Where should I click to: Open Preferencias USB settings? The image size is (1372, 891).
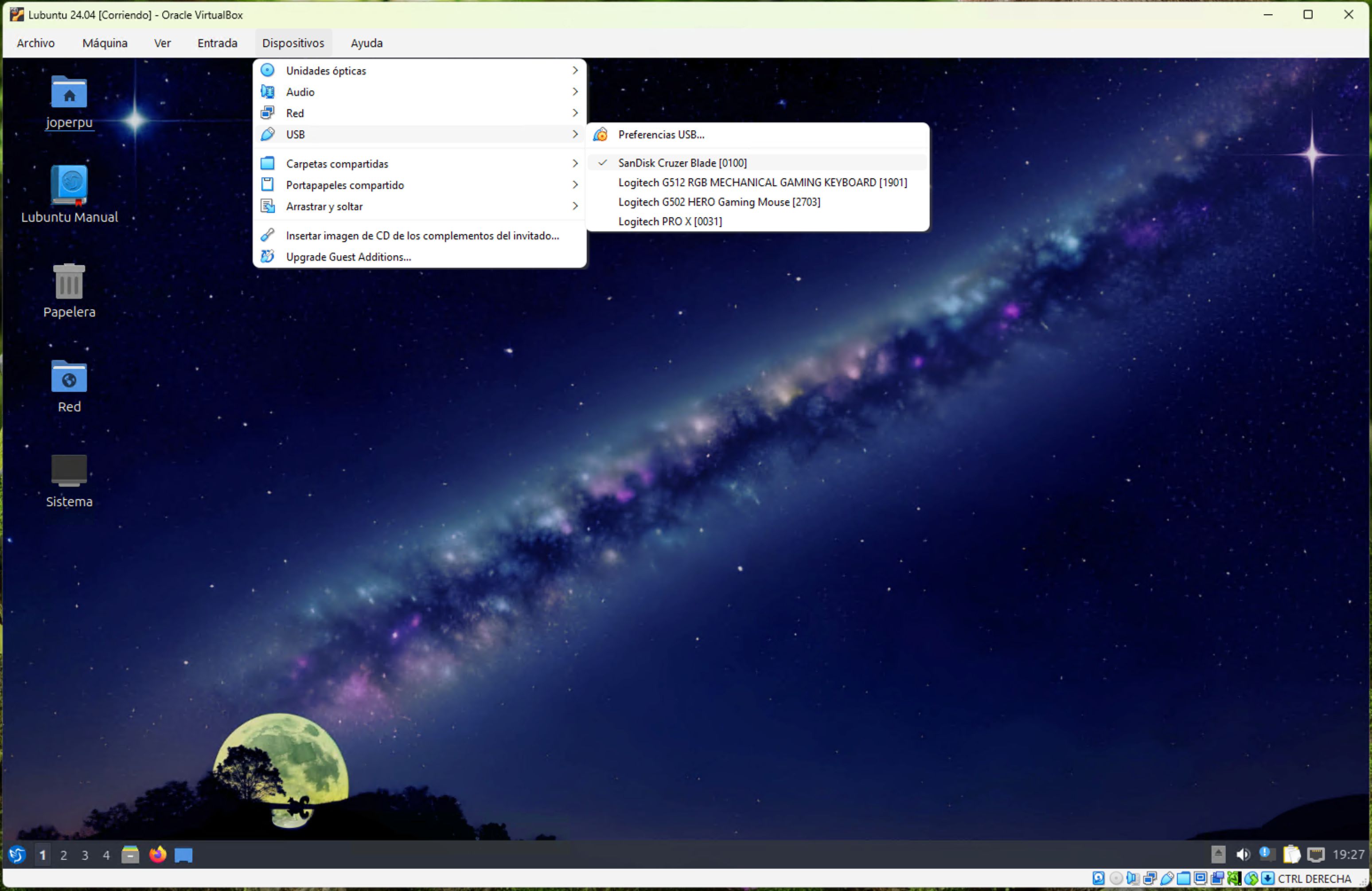(x=757, y=135)
